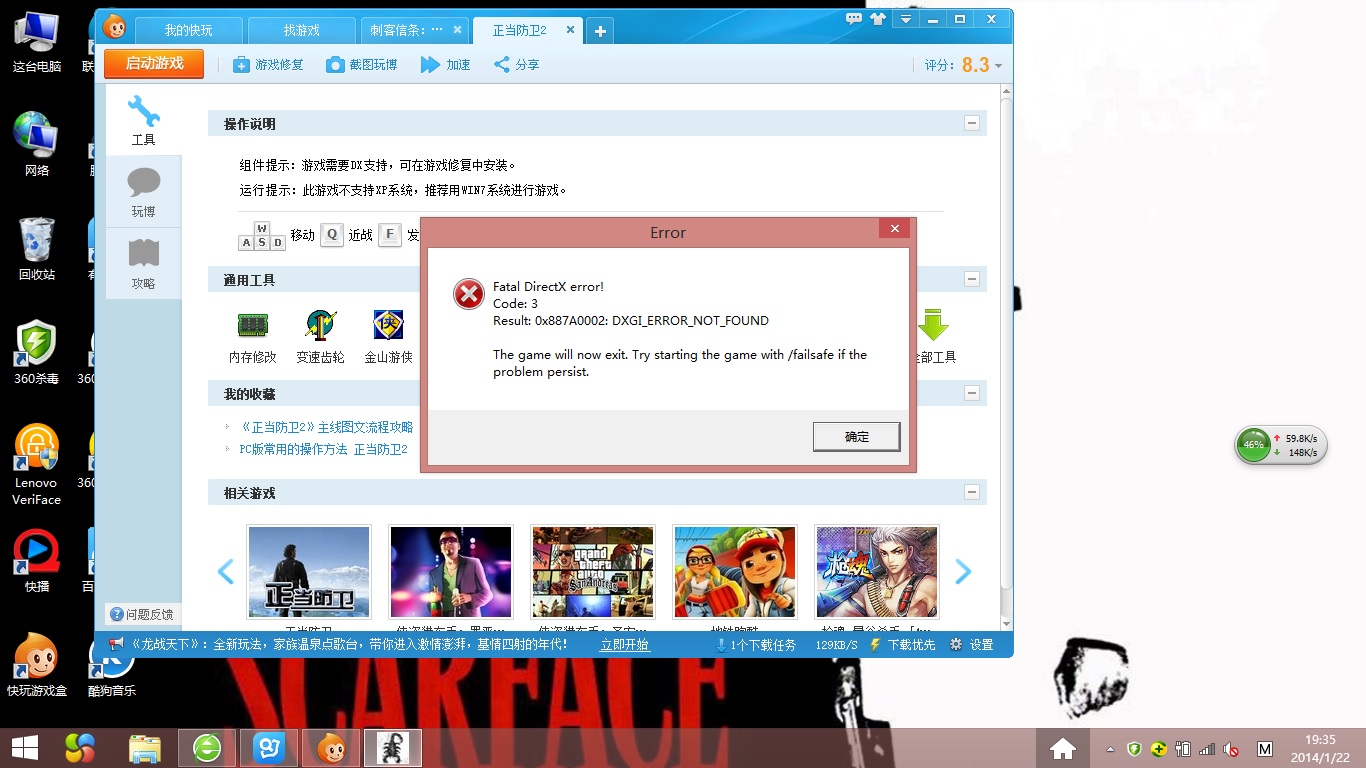Open 截图玩博 screenshot feature
This screenshot has width=1366, height=768.
point(361,64)
